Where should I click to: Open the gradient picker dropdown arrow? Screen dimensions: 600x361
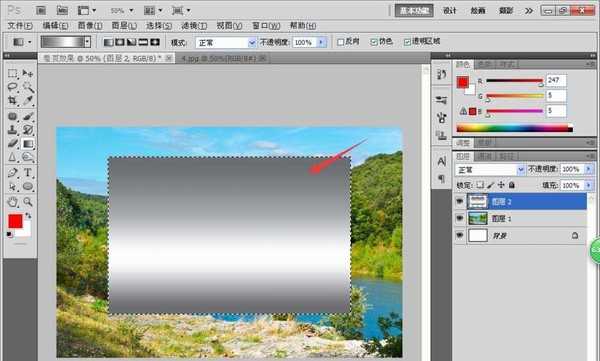click(x=88, y=42)
